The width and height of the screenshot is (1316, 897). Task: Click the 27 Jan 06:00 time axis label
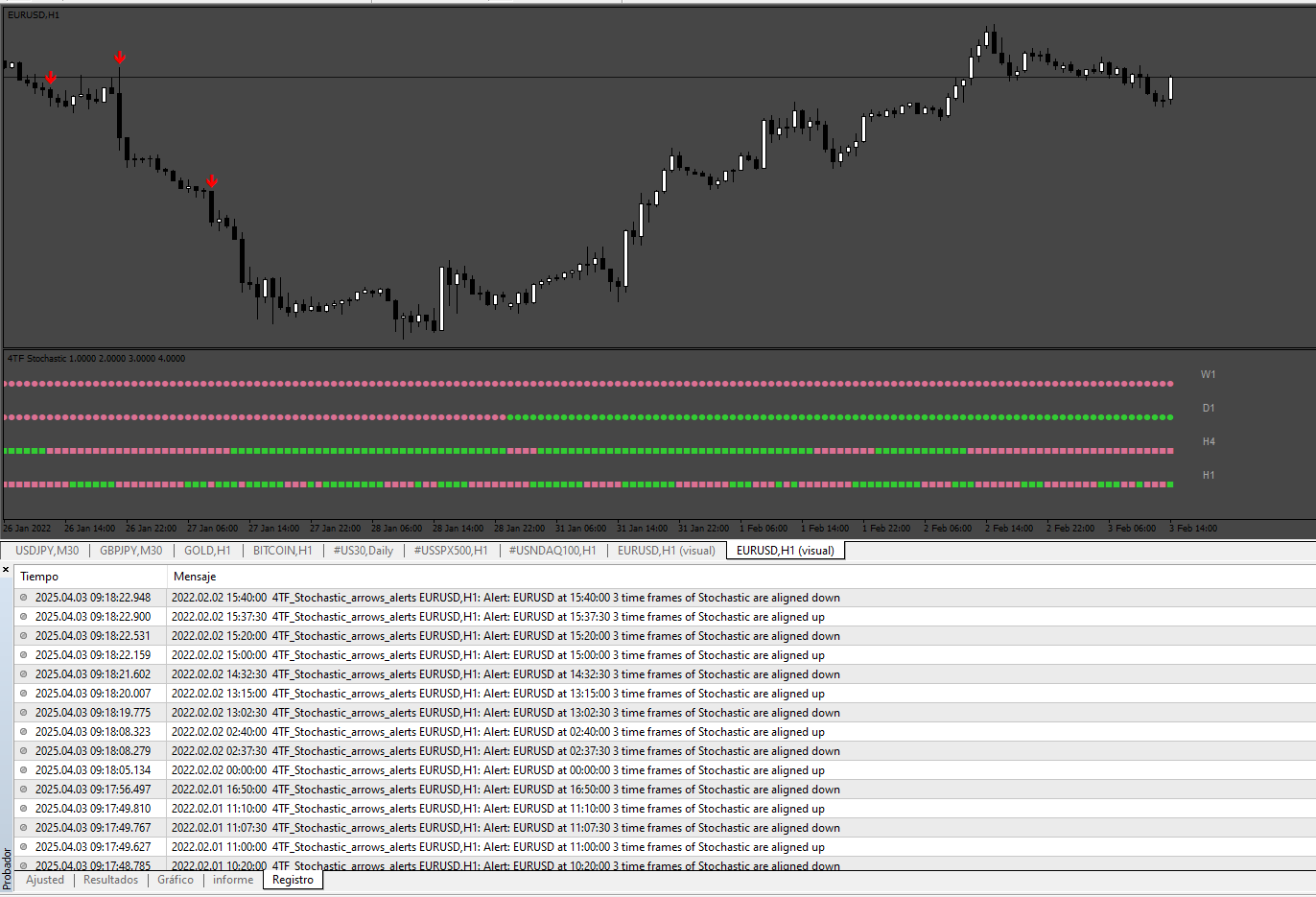212,529
